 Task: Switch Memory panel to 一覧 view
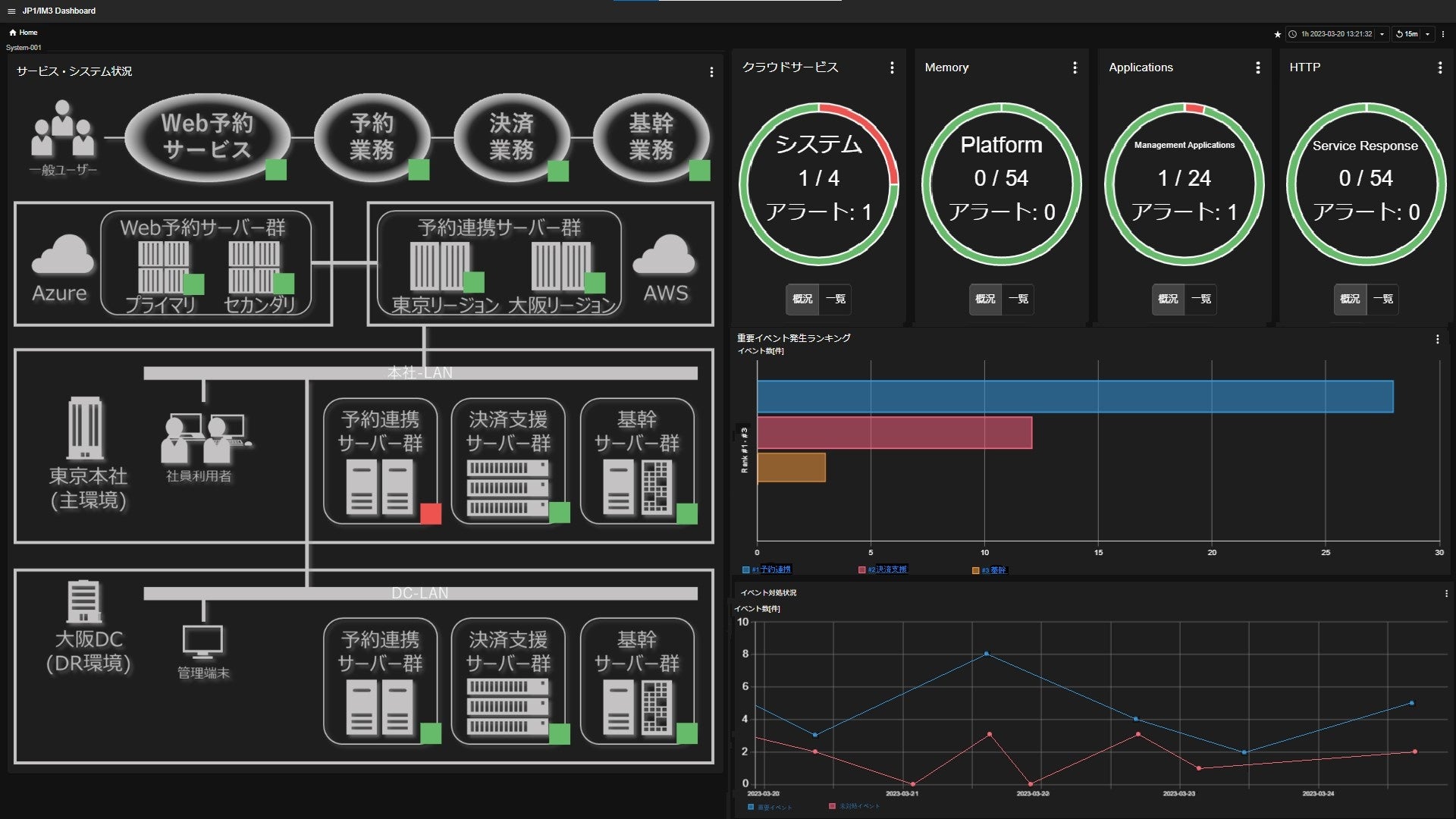pyautogui.click(x=1018, y=299)
